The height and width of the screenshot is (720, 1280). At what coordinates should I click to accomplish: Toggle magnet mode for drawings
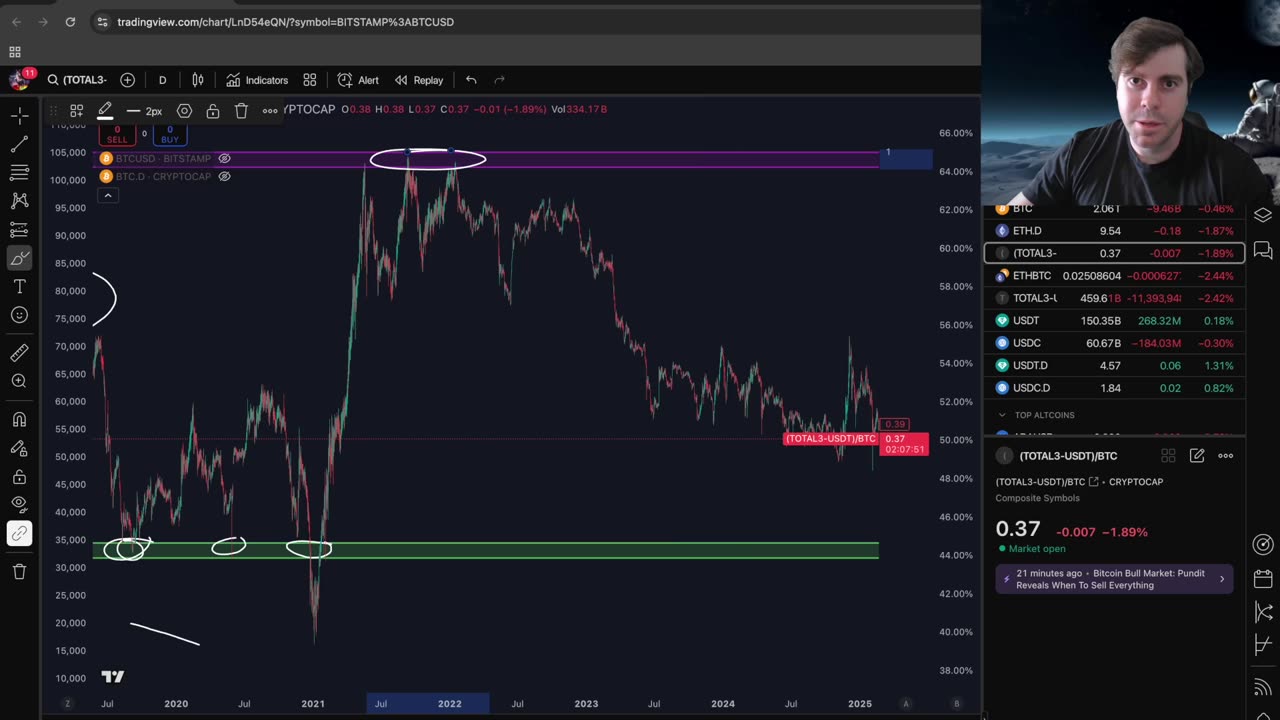pyautogui.click(x=19, y=419)
